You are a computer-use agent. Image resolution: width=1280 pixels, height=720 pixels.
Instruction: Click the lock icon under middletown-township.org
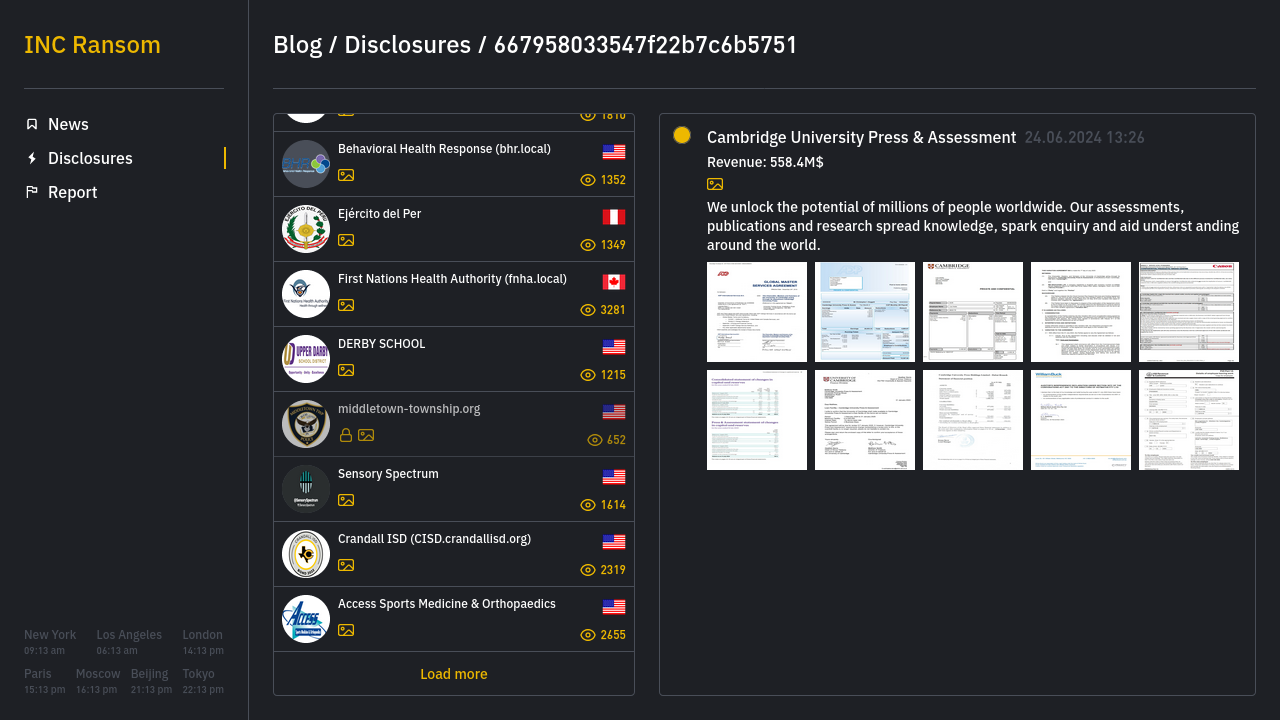[346, 435]
